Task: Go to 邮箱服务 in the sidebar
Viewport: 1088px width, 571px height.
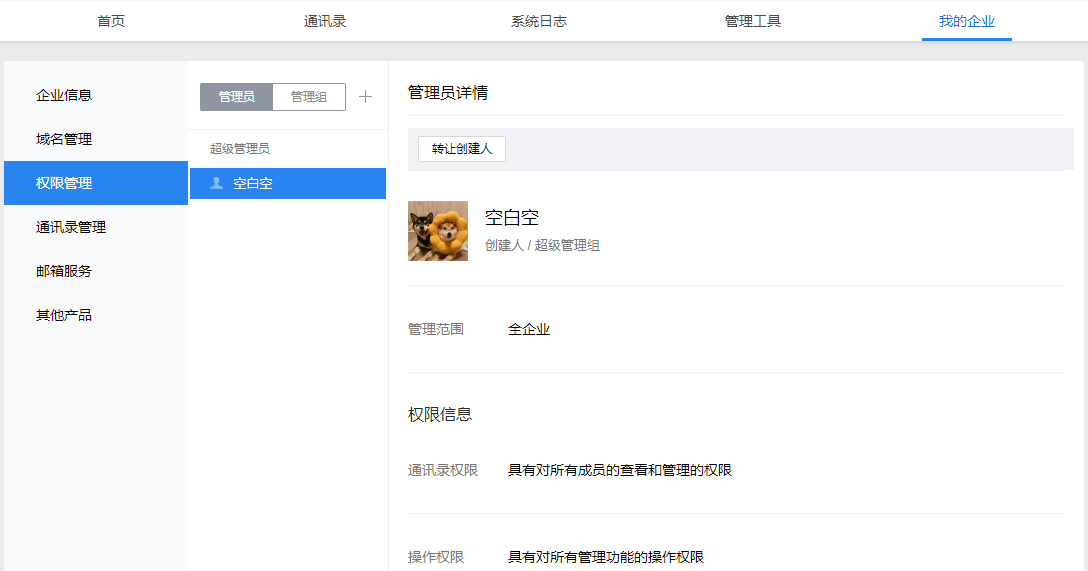Action: (64, 271)
